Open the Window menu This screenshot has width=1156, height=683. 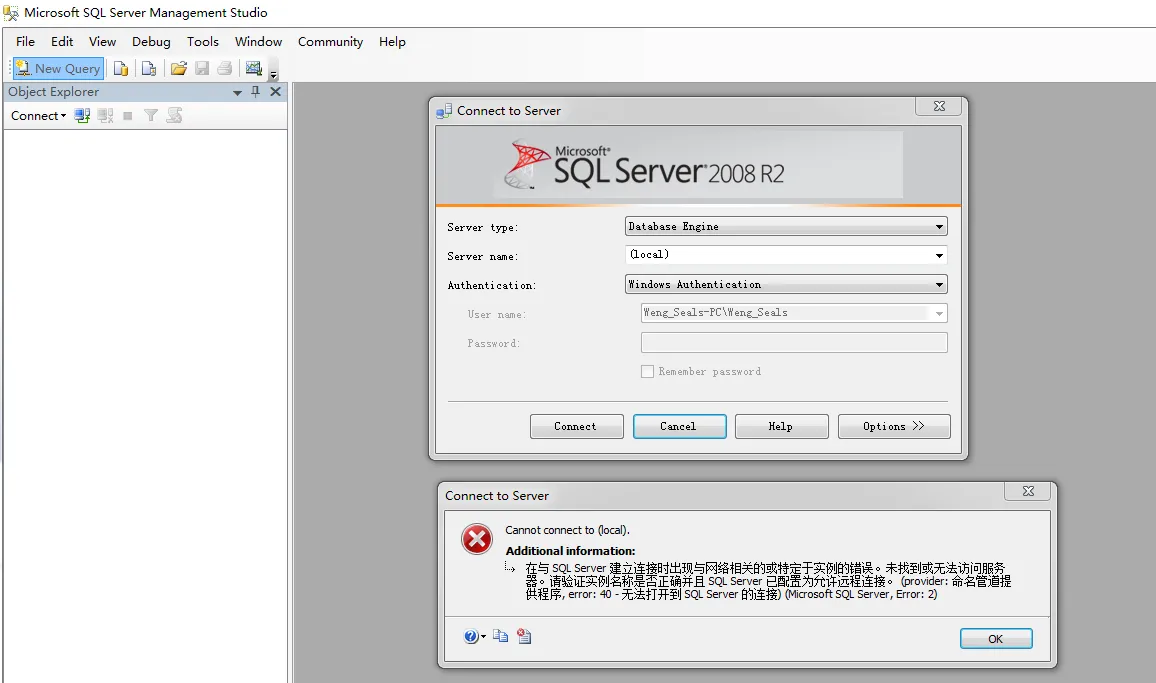pyautogui.click(x=258, y=42)
